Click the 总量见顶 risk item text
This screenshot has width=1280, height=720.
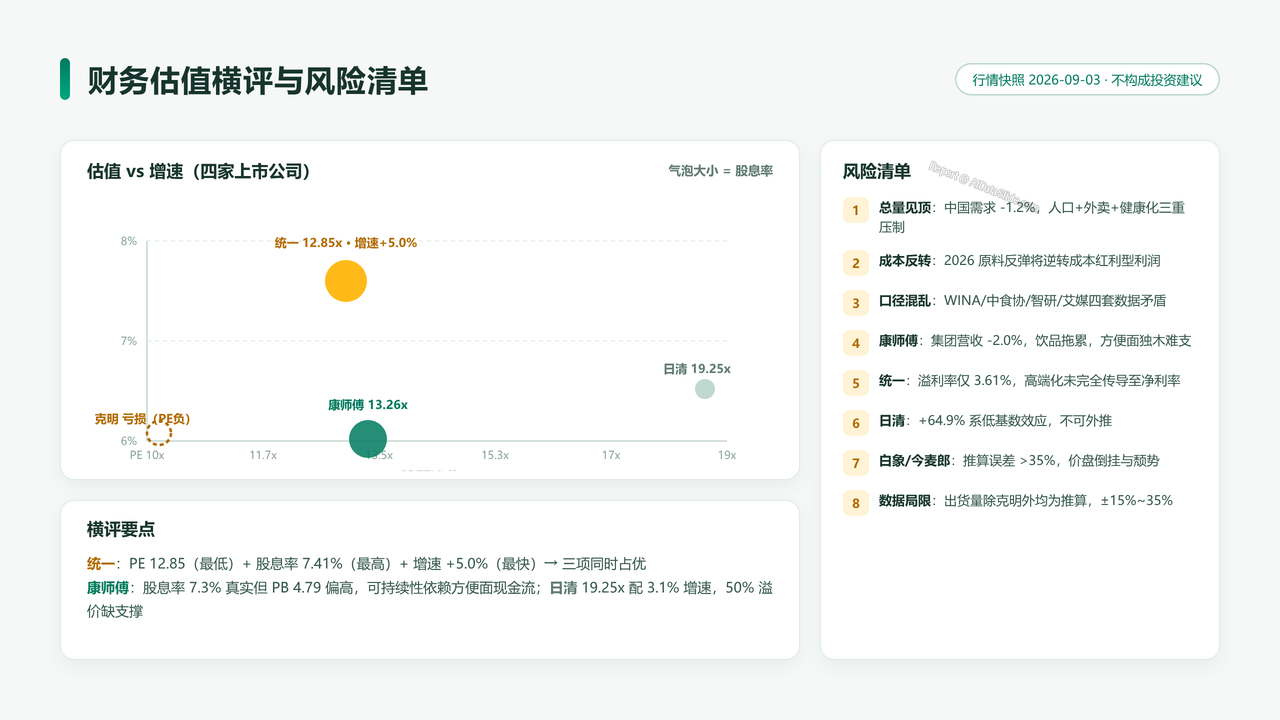pos(1032,217)
